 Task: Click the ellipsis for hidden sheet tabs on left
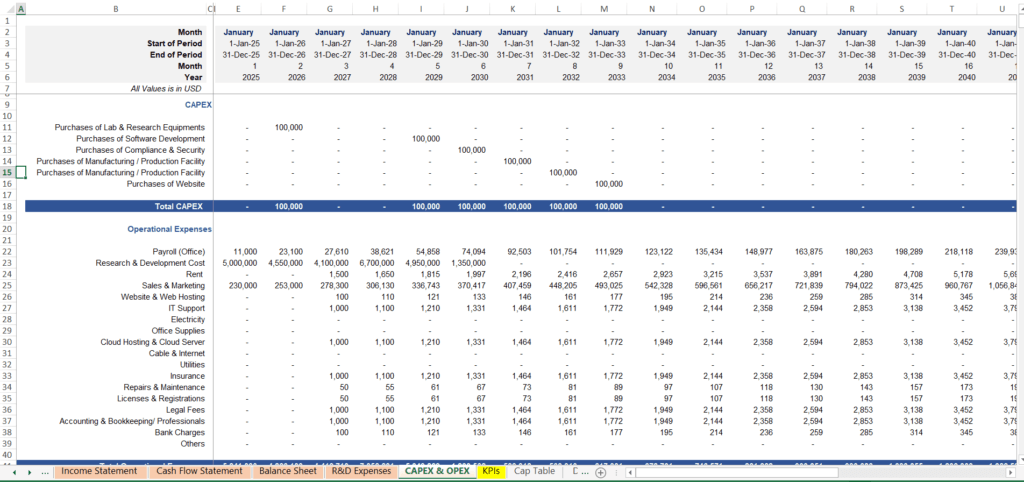coord(43,471)
